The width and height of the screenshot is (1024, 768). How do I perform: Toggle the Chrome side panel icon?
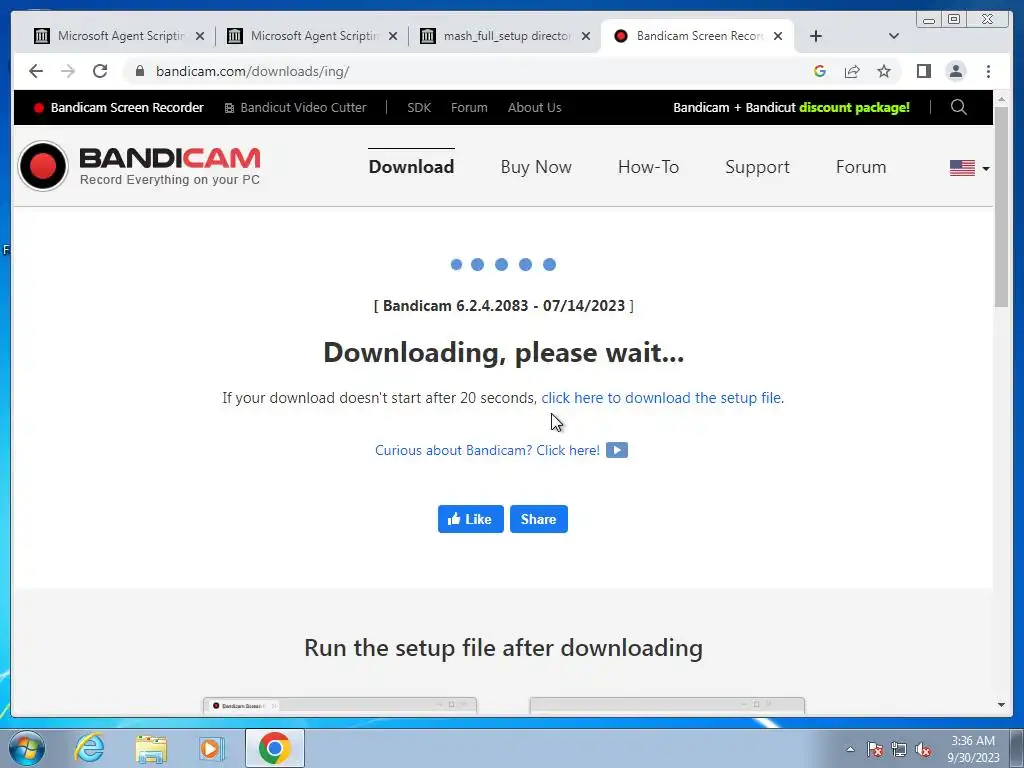tap(923, 71)
